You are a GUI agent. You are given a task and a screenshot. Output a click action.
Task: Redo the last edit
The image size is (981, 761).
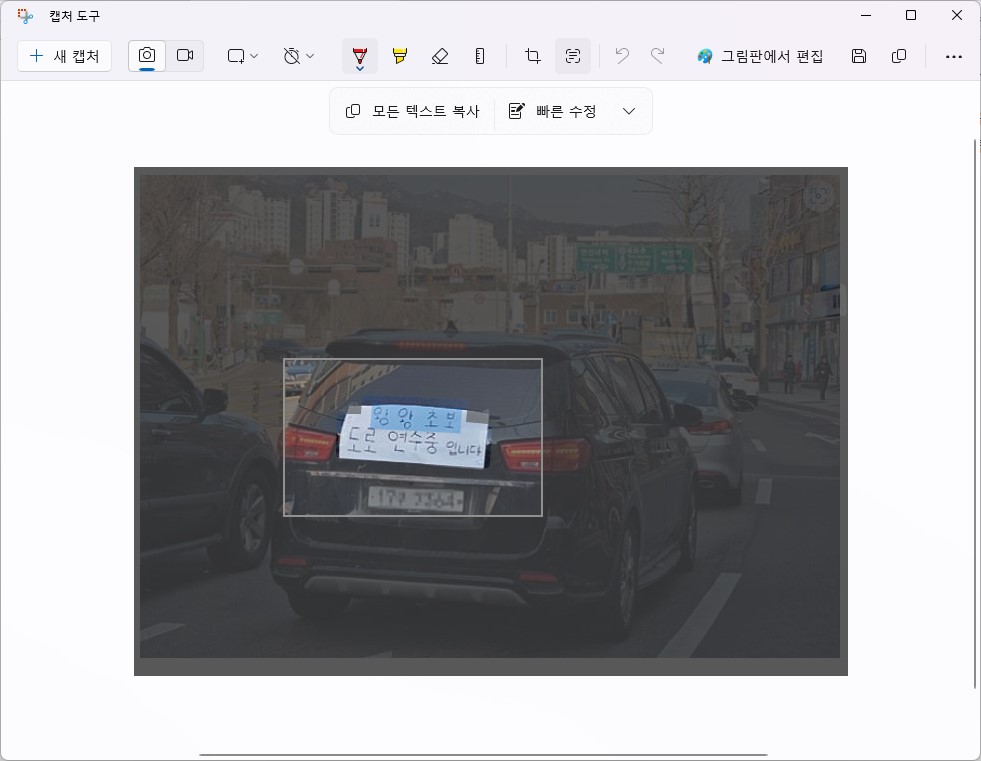coord(658,56)
